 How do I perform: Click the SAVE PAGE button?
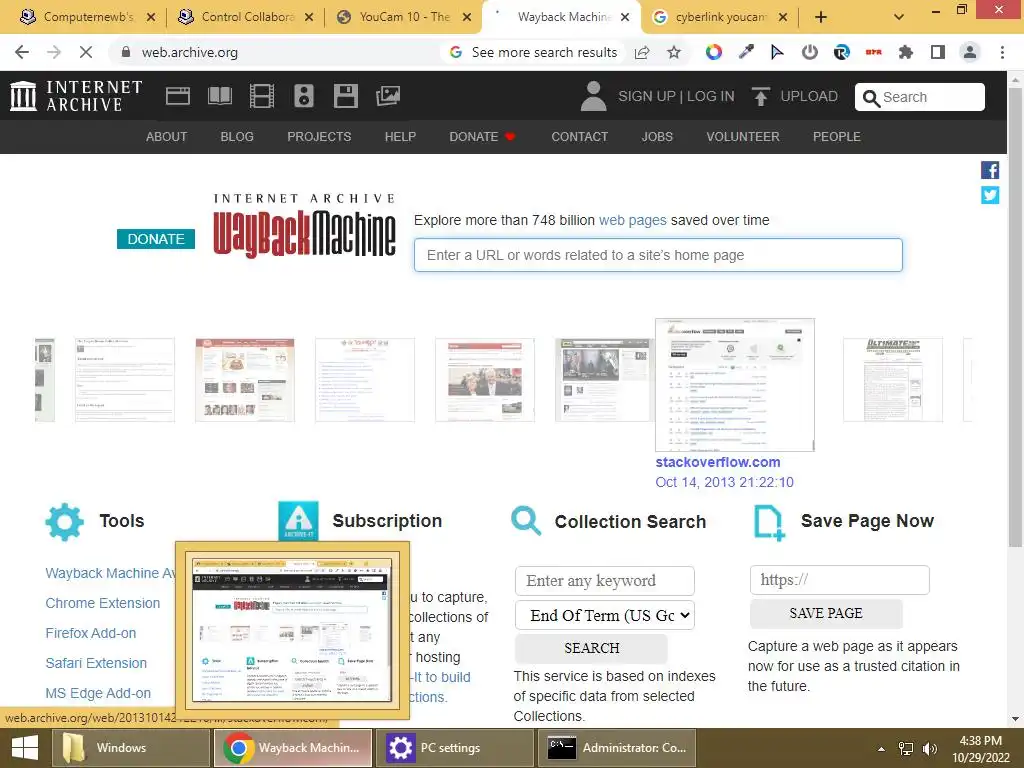click(x=826, y=613)
